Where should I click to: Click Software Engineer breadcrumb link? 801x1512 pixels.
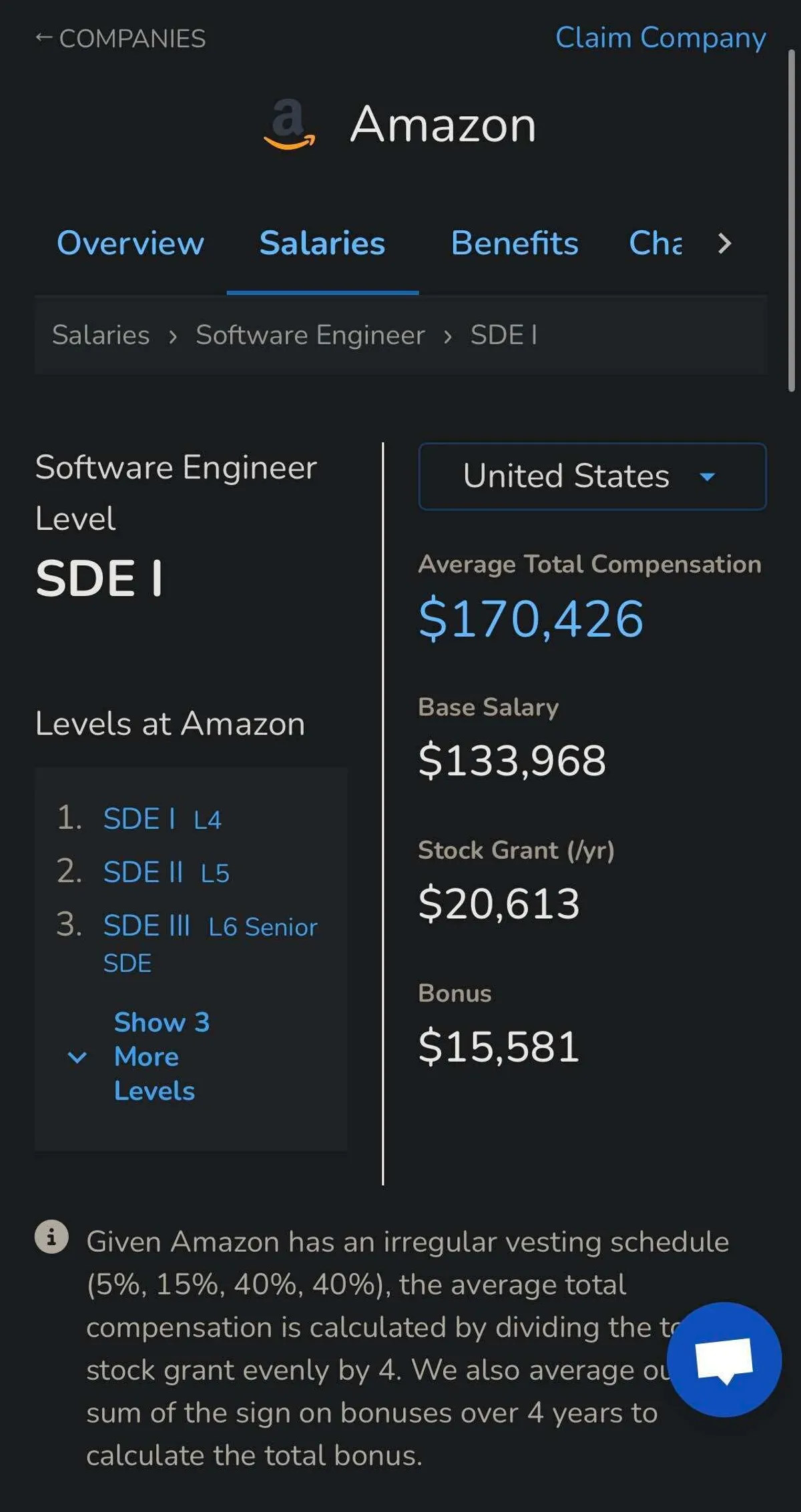point(310,335)
